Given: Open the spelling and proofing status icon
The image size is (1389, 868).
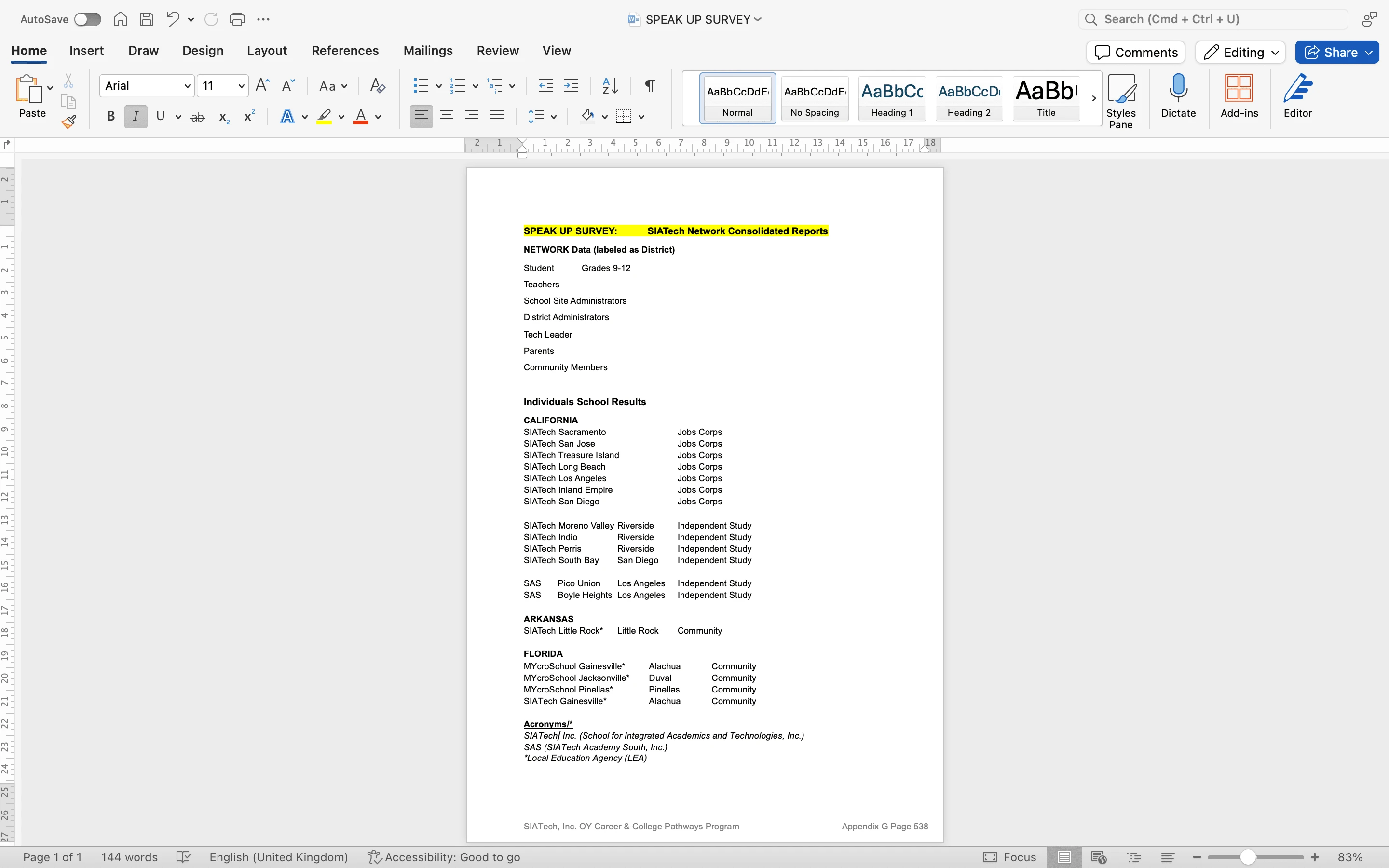Looking at the screenshot, I should coord(184,856).
